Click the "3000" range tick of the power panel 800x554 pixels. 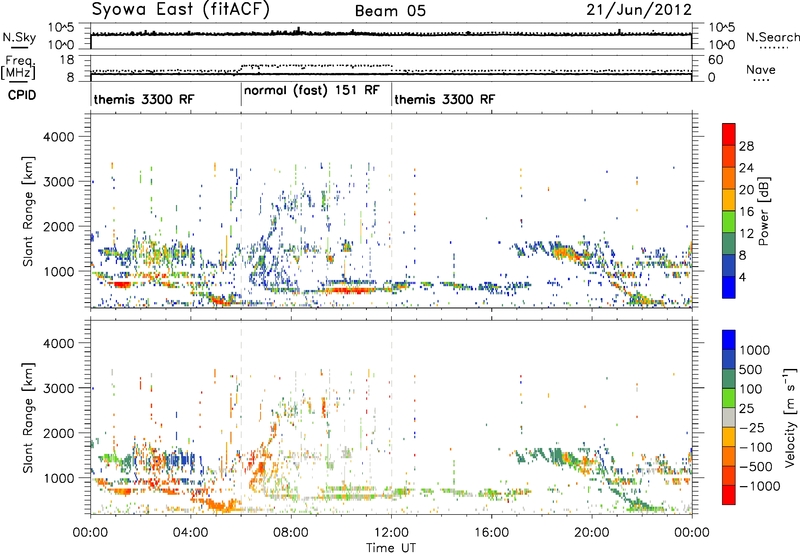click(x=58, y=182)
